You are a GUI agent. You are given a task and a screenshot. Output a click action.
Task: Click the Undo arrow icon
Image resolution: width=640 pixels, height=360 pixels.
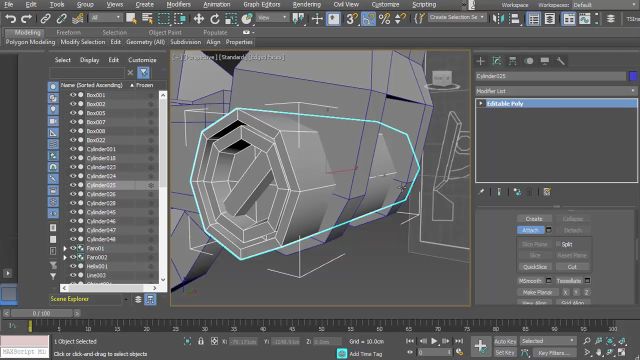coord(11,18)
